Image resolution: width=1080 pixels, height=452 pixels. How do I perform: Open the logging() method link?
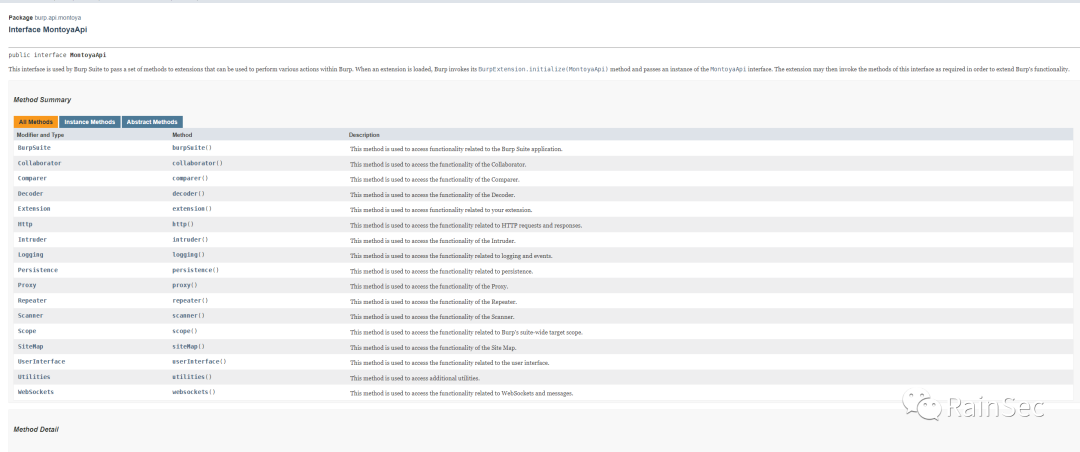188,255
